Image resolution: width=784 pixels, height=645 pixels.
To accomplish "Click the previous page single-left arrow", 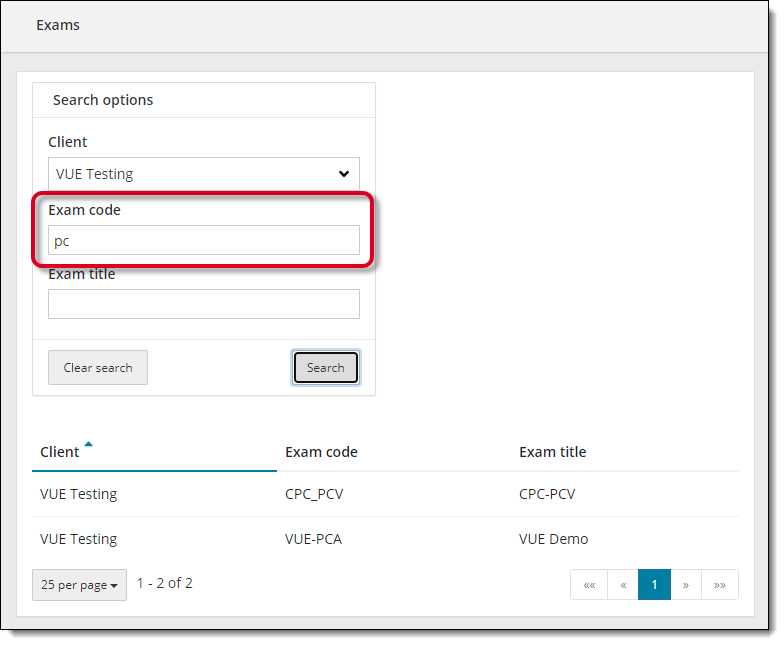I will pos(623,585).
